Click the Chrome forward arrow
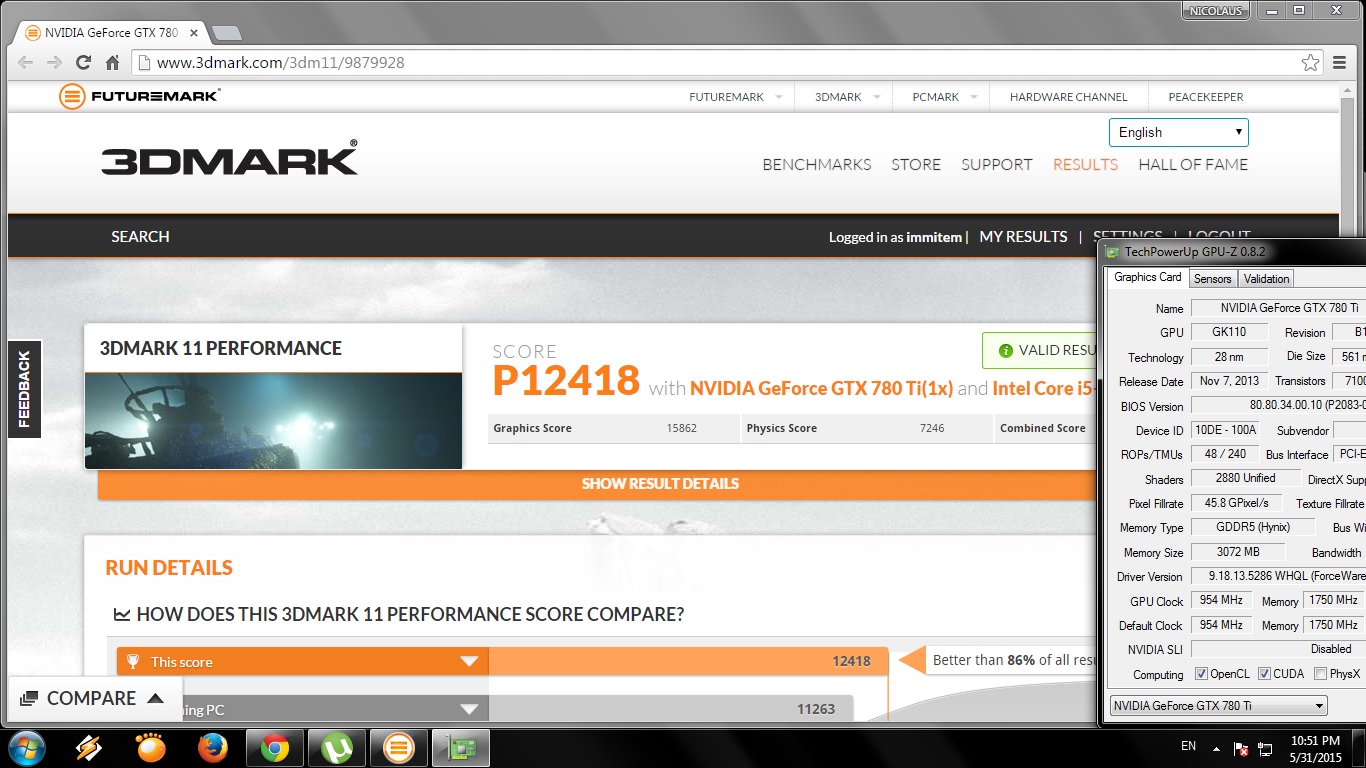The width and height of the screenshot is (1366, 768). (x=55, y=62)
